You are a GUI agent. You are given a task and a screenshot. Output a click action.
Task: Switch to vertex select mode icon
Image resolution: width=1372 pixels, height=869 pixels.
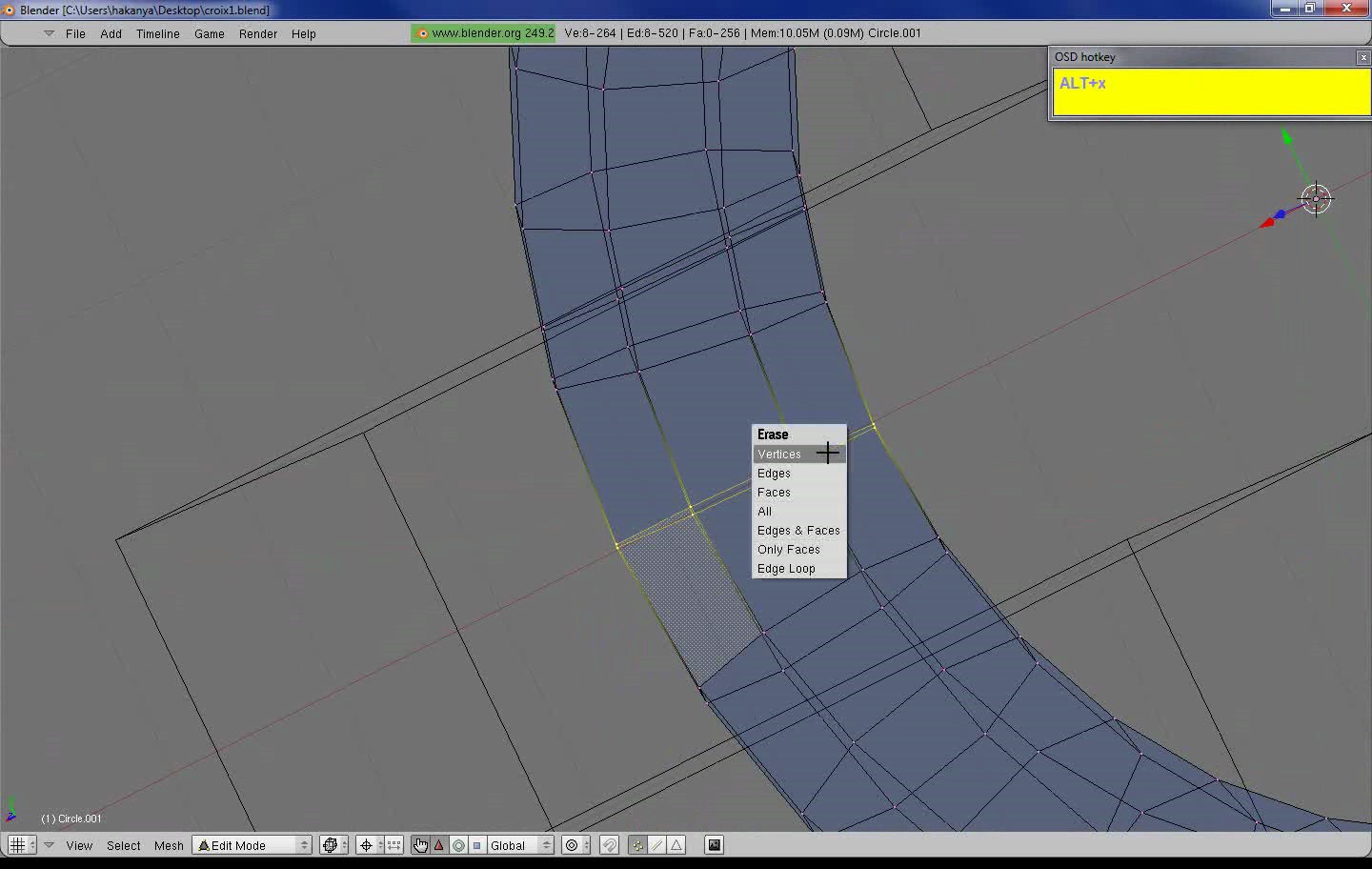(x=637, y=845)
